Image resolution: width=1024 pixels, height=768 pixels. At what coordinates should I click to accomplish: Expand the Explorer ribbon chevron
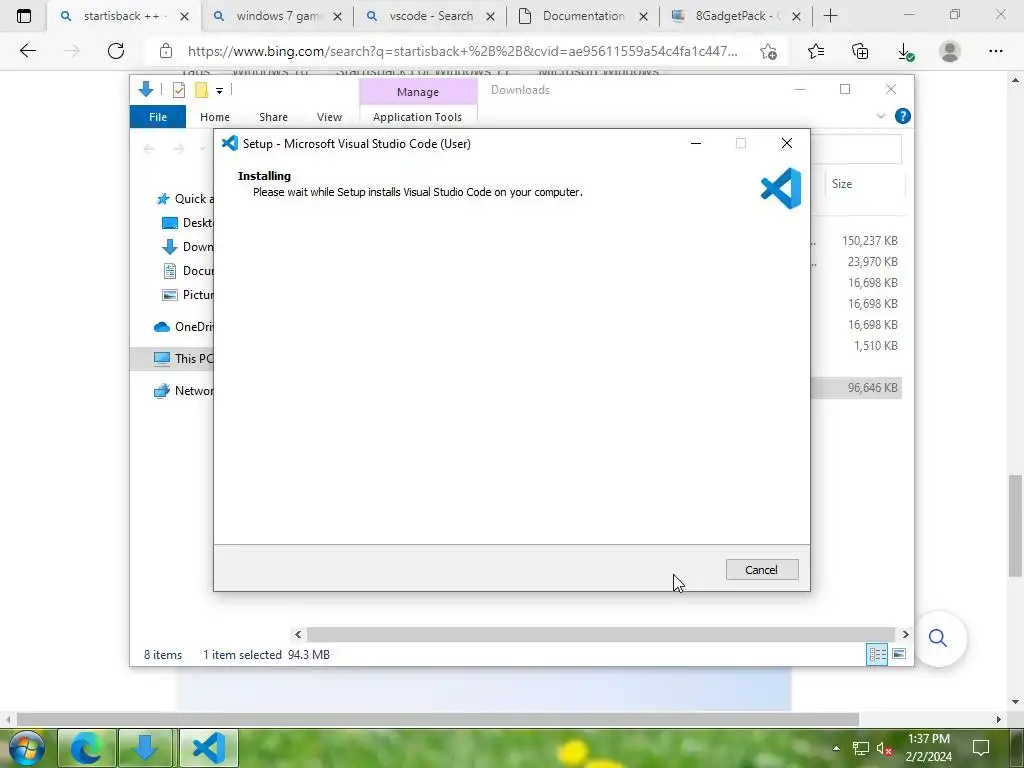click(880, 116)
